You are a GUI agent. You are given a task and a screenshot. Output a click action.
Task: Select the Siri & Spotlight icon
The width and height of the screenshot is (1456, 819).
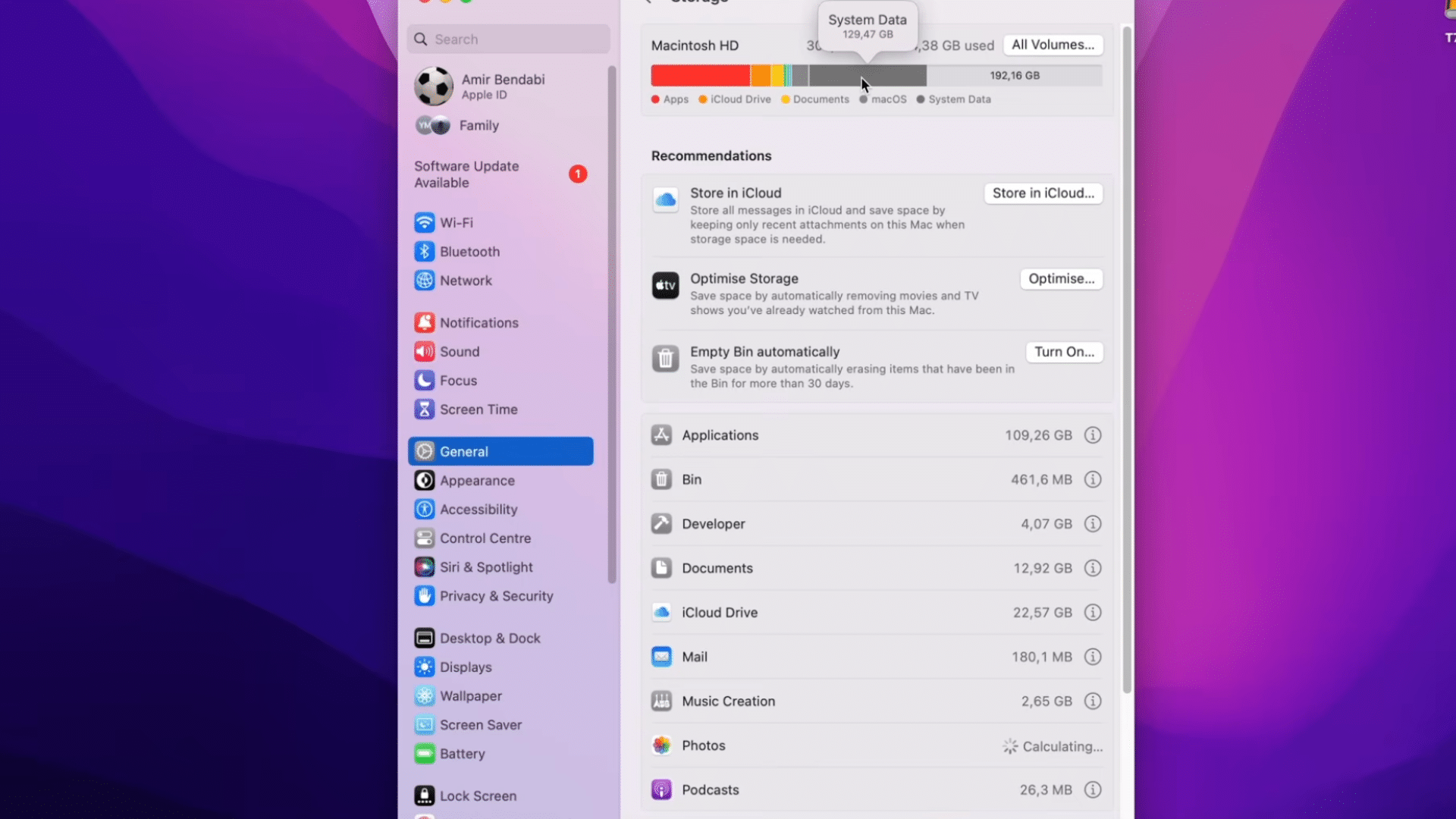tap(425, 566)
